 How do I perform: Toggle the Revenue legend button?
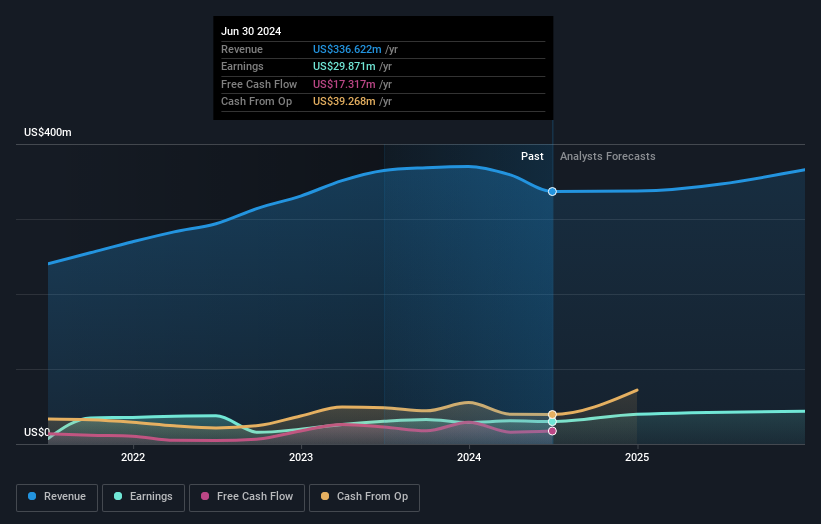tap(57, 497)
